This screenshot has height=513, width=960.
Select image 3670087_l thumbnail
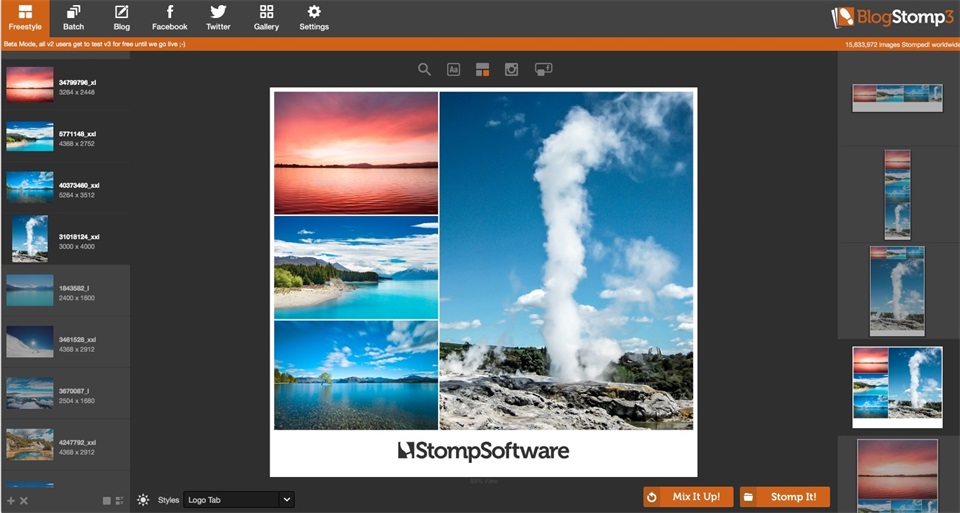(x=30, y=393)
